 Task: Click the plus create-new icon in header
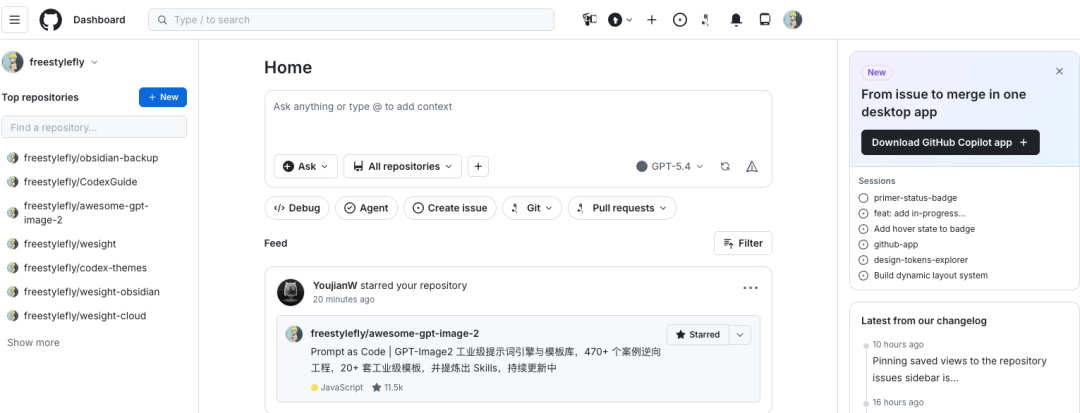[652, 20]
